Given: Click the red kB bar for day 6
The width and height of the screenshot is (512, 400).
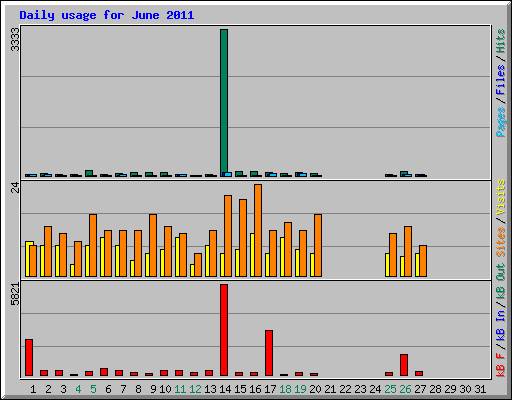Looking at the screenshot, I should tap(104, 372).
